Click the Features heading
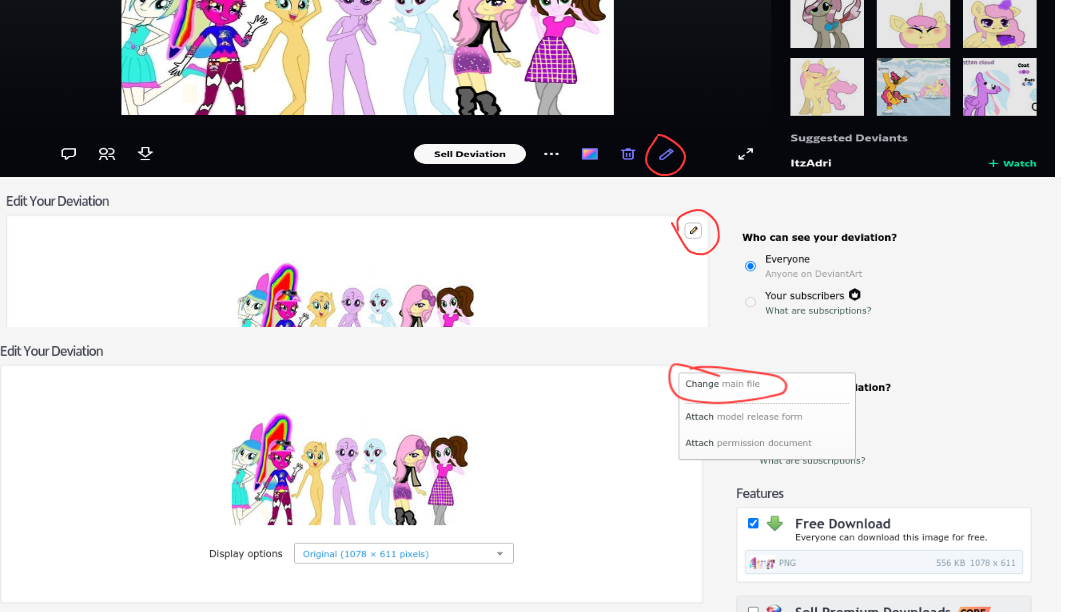Viewport: 1084px width, 612px height. click(x=760, y=493)
